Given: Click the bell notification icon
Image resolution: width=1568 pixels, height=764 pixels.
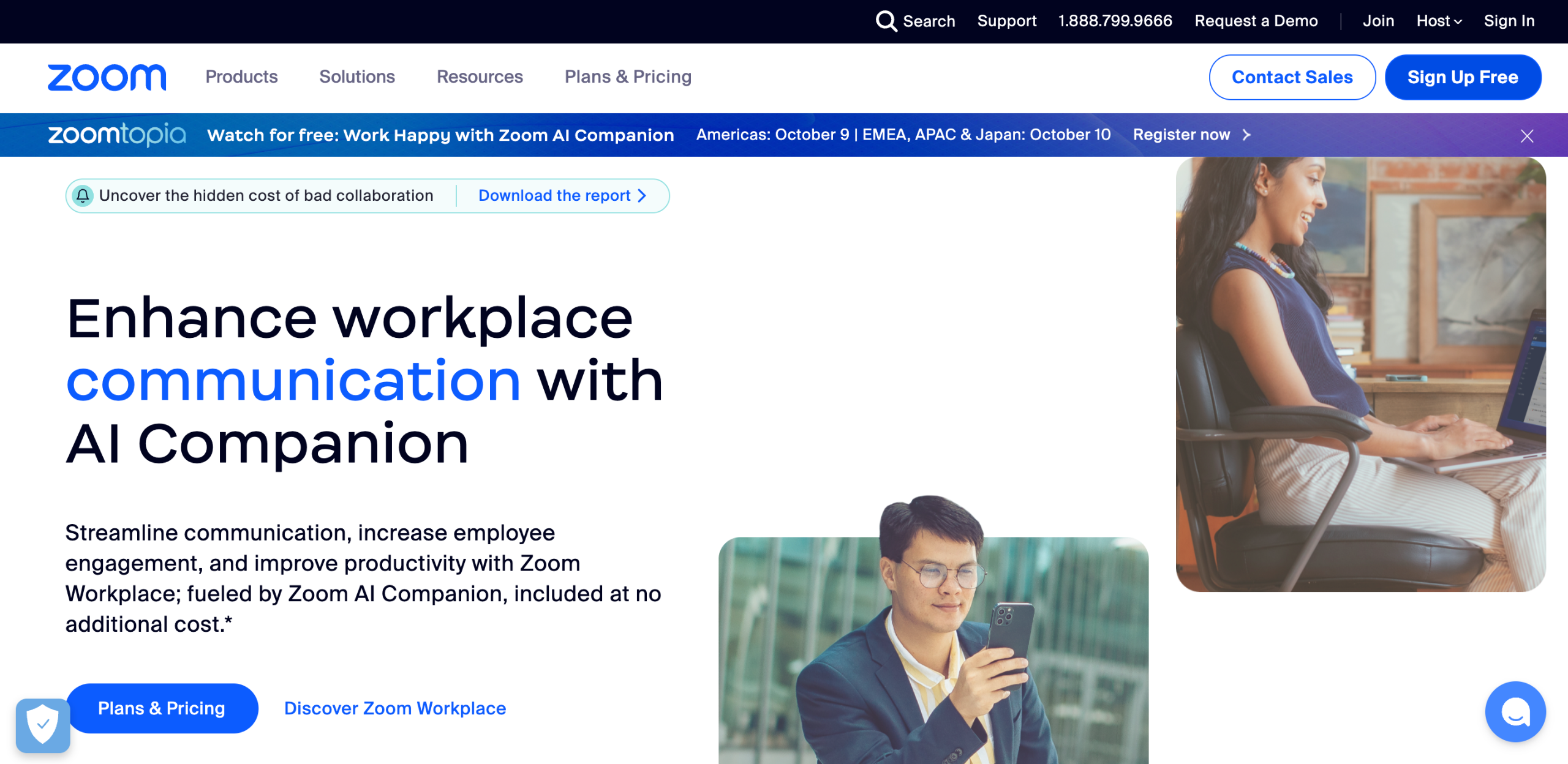Looking at the screenshot, I should point(83,196).
